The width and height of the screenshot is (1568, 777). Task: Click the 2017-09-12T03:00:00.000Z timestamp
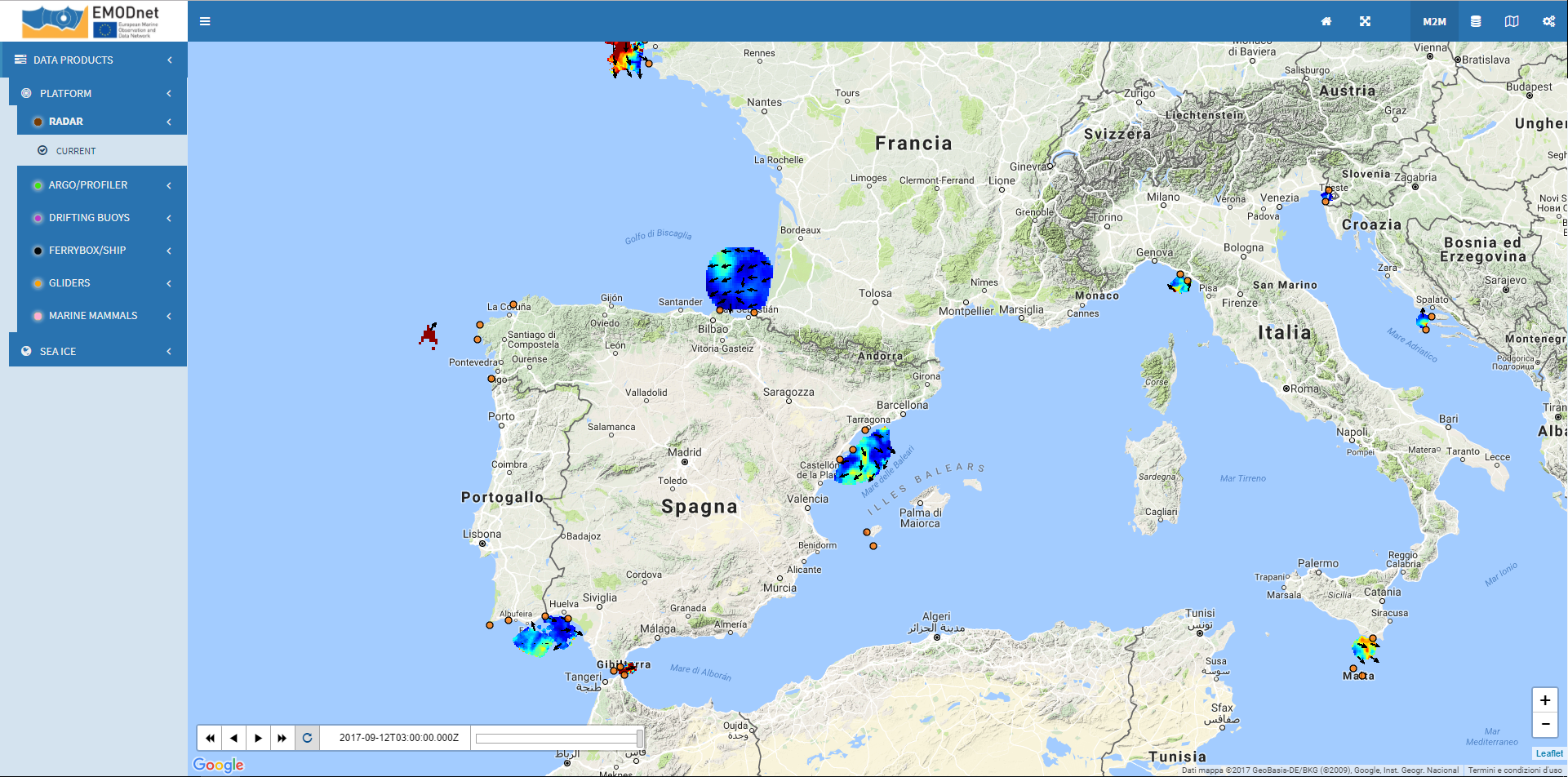399,738
